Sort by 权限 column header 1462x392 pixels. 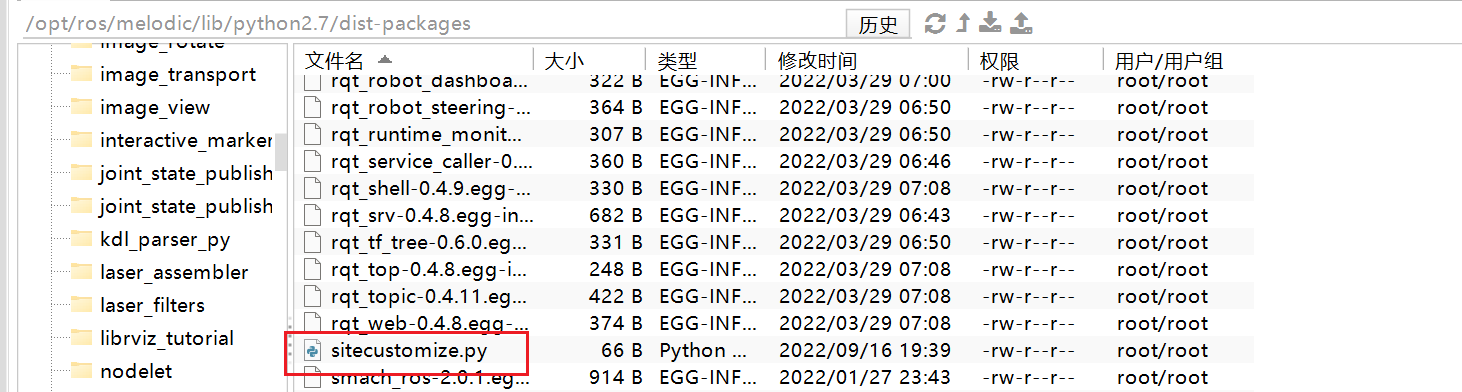point(1000,61)
